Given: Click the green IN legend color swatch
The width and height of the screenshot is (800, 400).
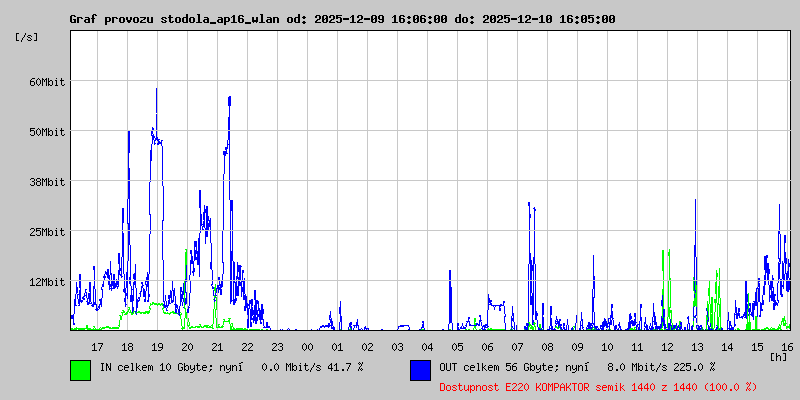Looking at the screenshot, I should (x=81, y=370).
